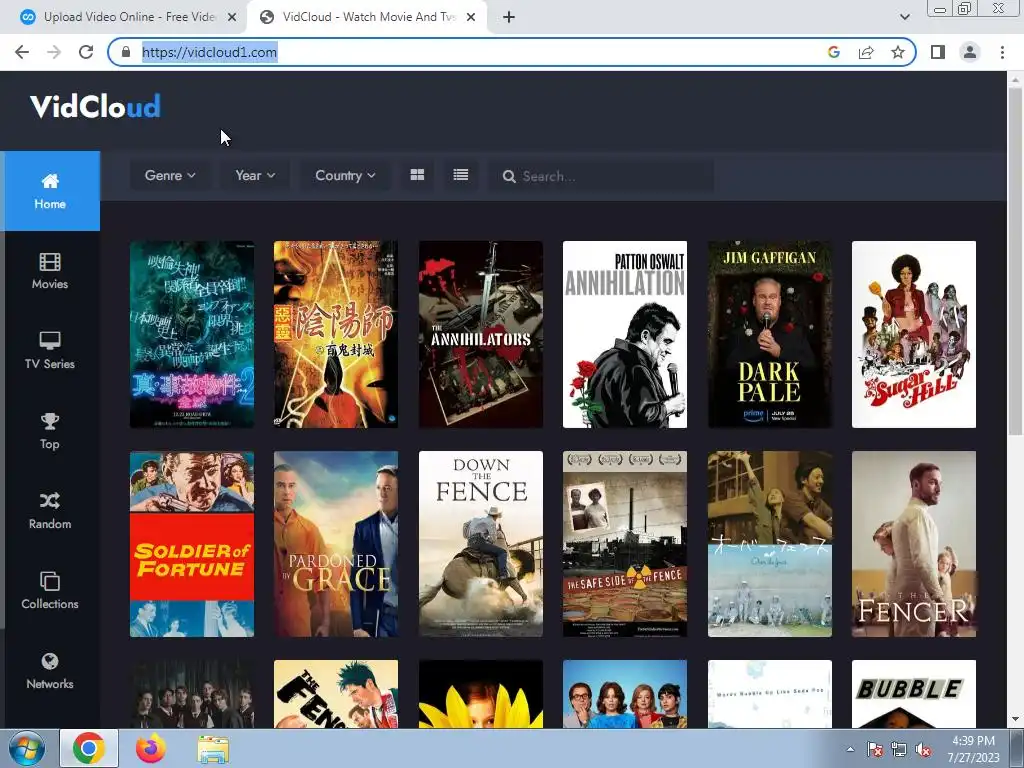Launch Firefox from the taskbar
Screen dimensions: 1024x768
click(x=150, y=748)
